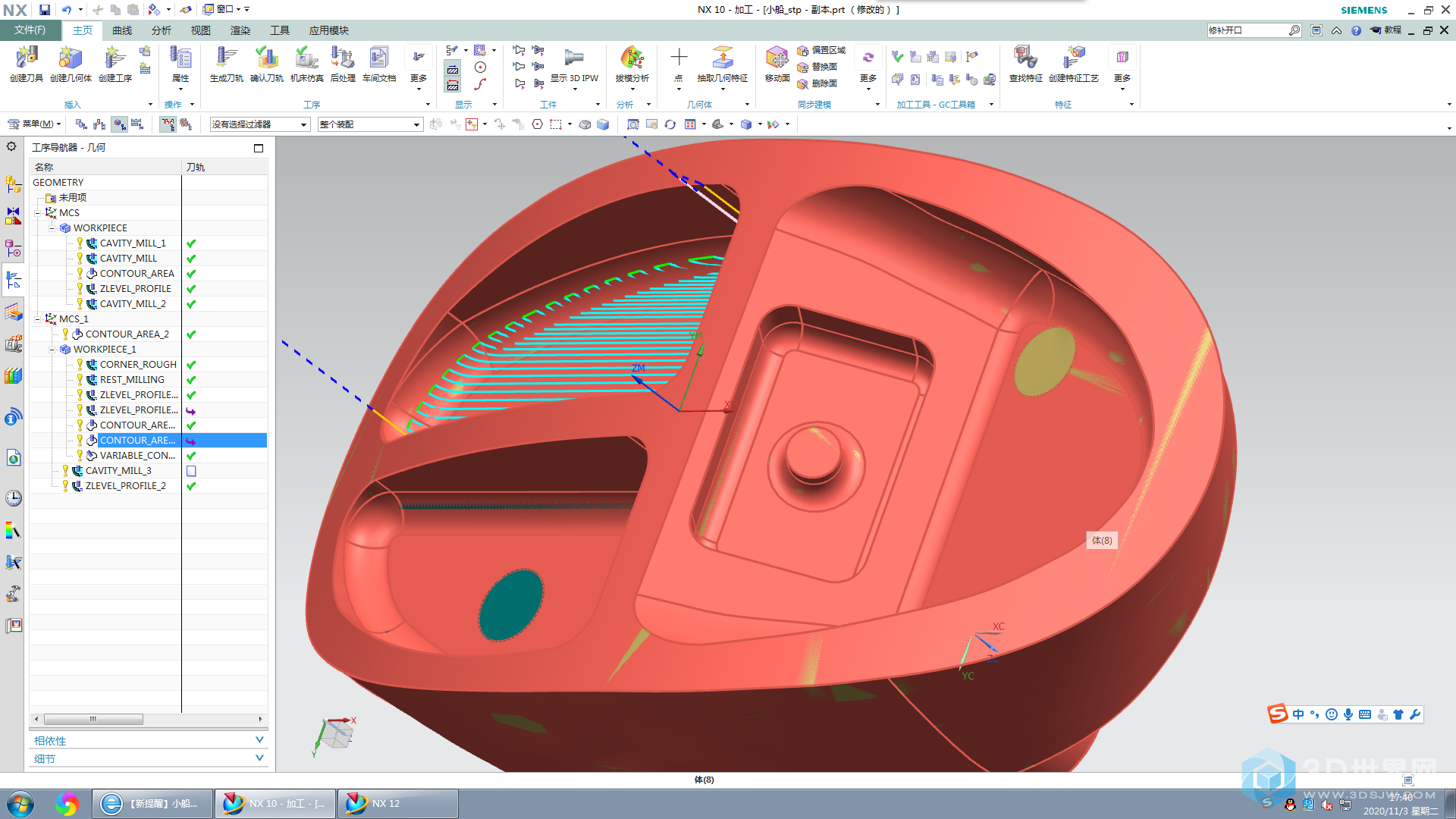1456x819 pixels.
Task: Click the Offset Region (偏置区域) tool
Action: pyautogui.click(x=821, y=50)
